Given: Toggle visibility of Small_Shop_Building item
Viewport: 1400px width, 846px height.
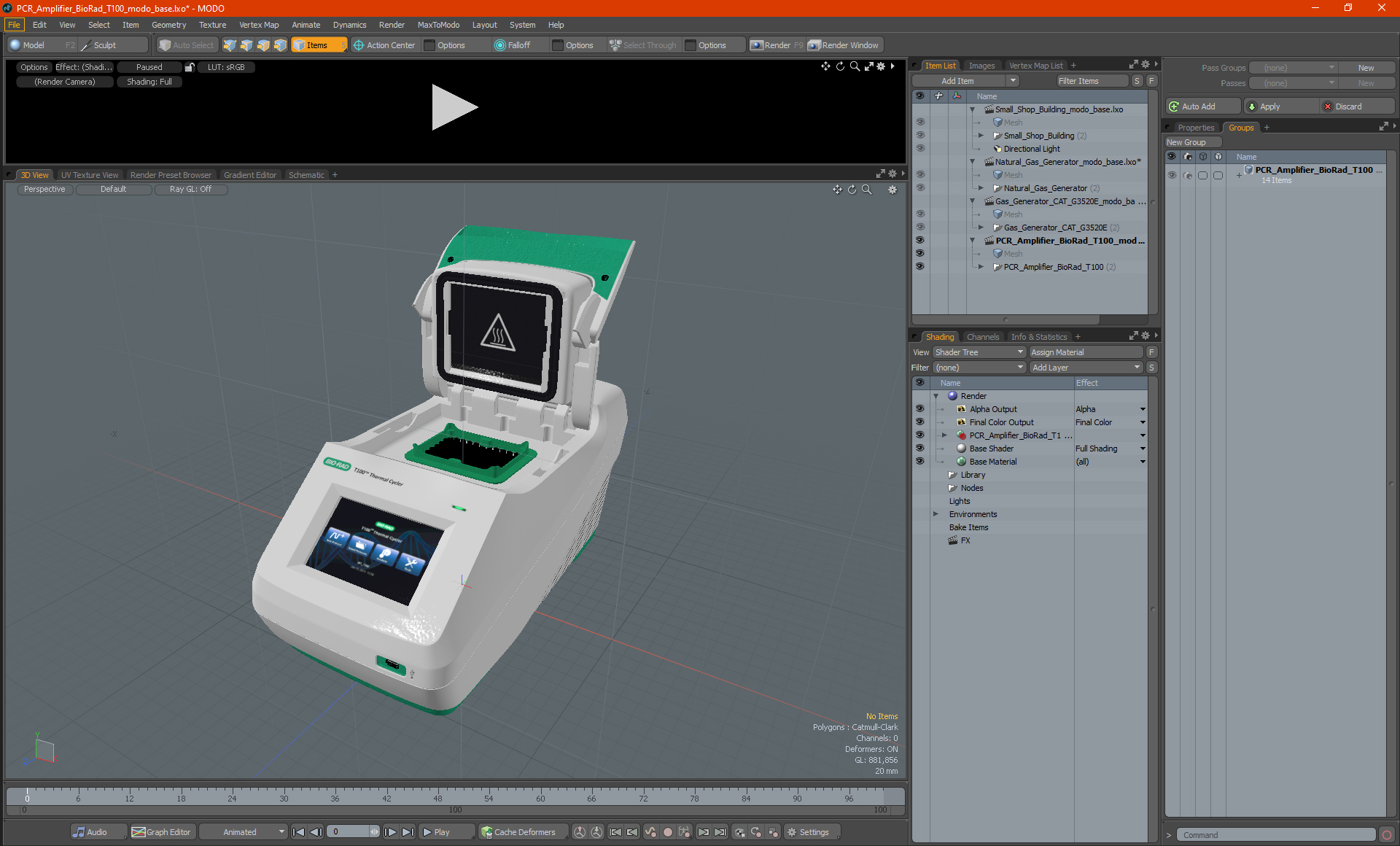Looking at the screenshot, I should pos(919,136).
